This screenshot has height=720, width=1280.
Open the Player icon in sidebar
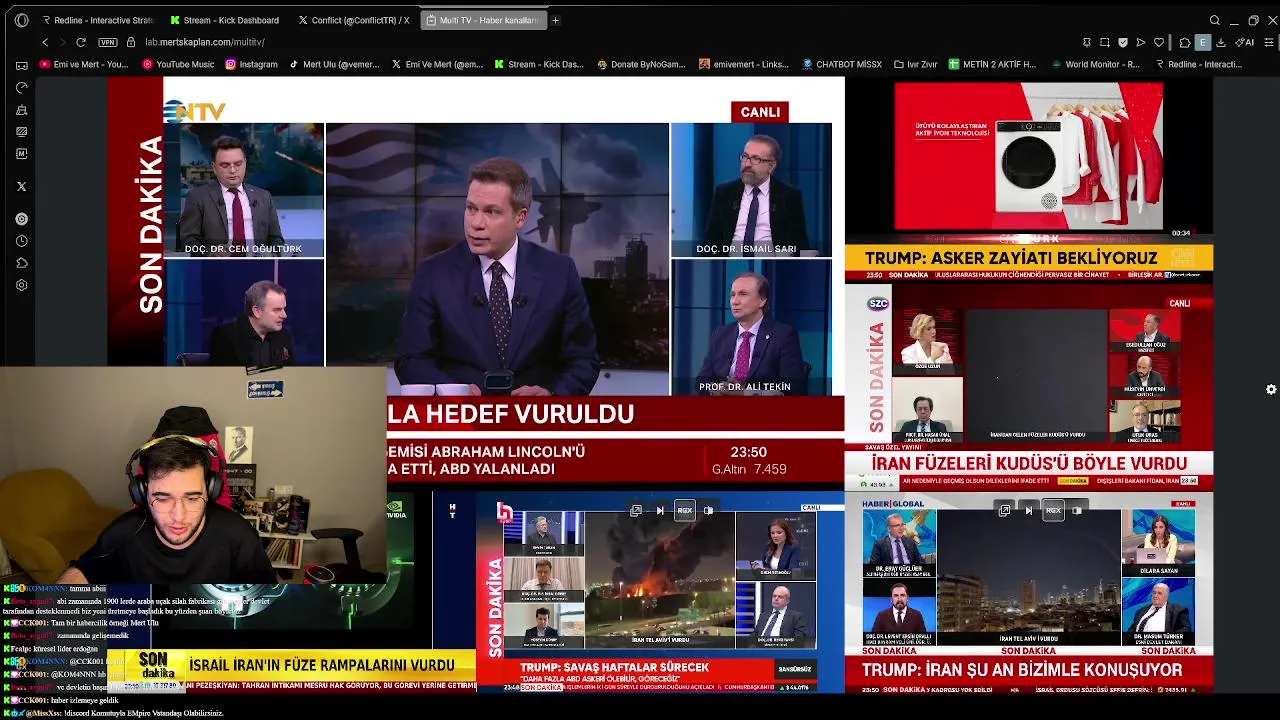[x=22, y=219]
